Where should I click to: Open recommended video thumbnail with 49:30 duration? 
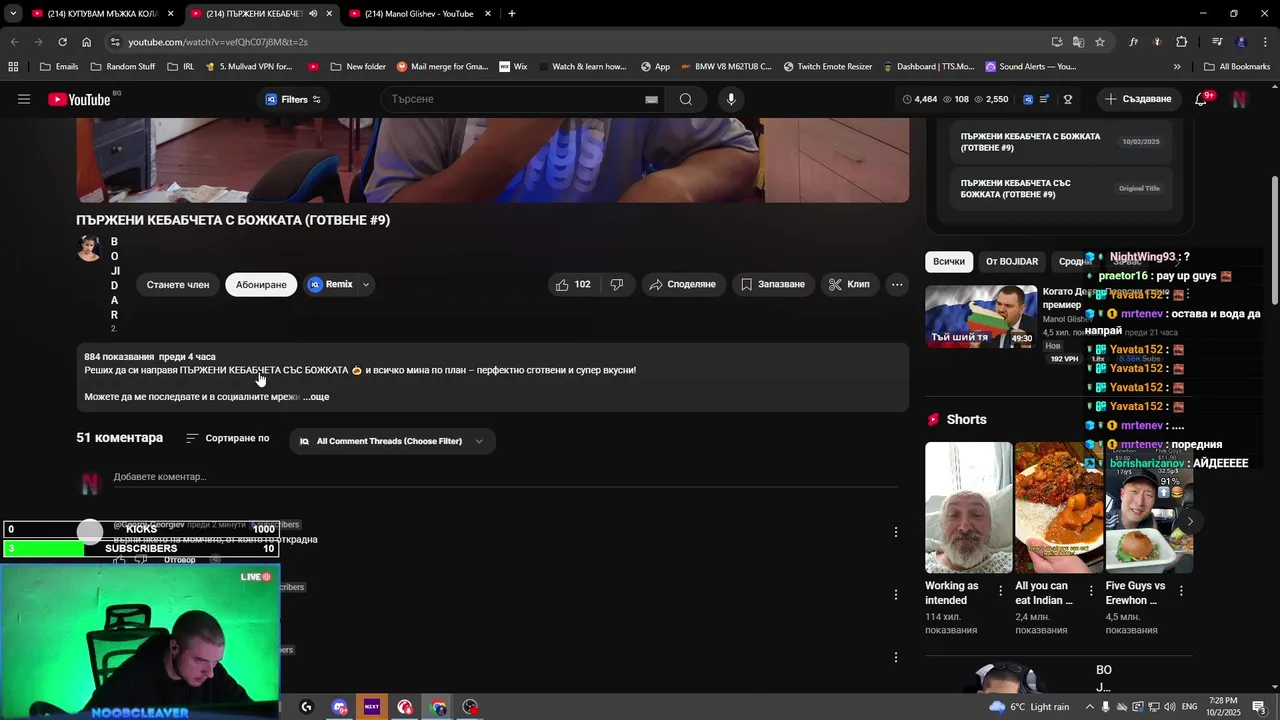(x=981, y=316)
